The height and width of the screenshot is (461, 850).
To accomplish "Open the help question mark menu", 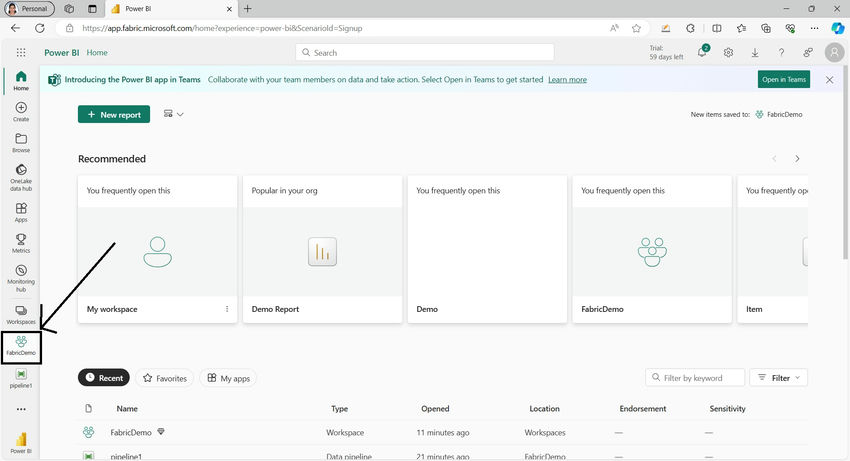I will (x=781, y=53).
